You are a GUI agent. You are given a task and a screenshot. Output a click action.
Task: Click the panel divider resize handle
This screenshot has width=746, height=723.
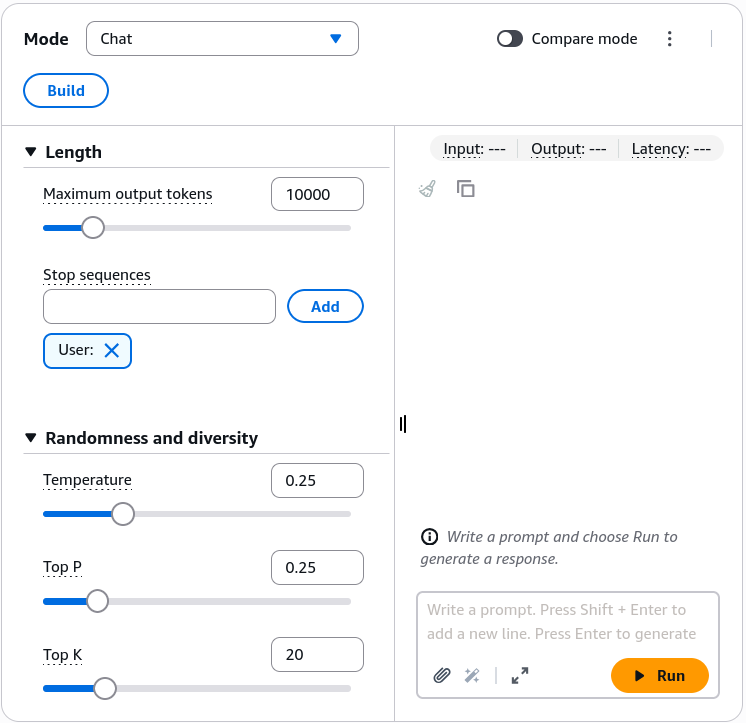pyautogui.click(x=403, y=424)
